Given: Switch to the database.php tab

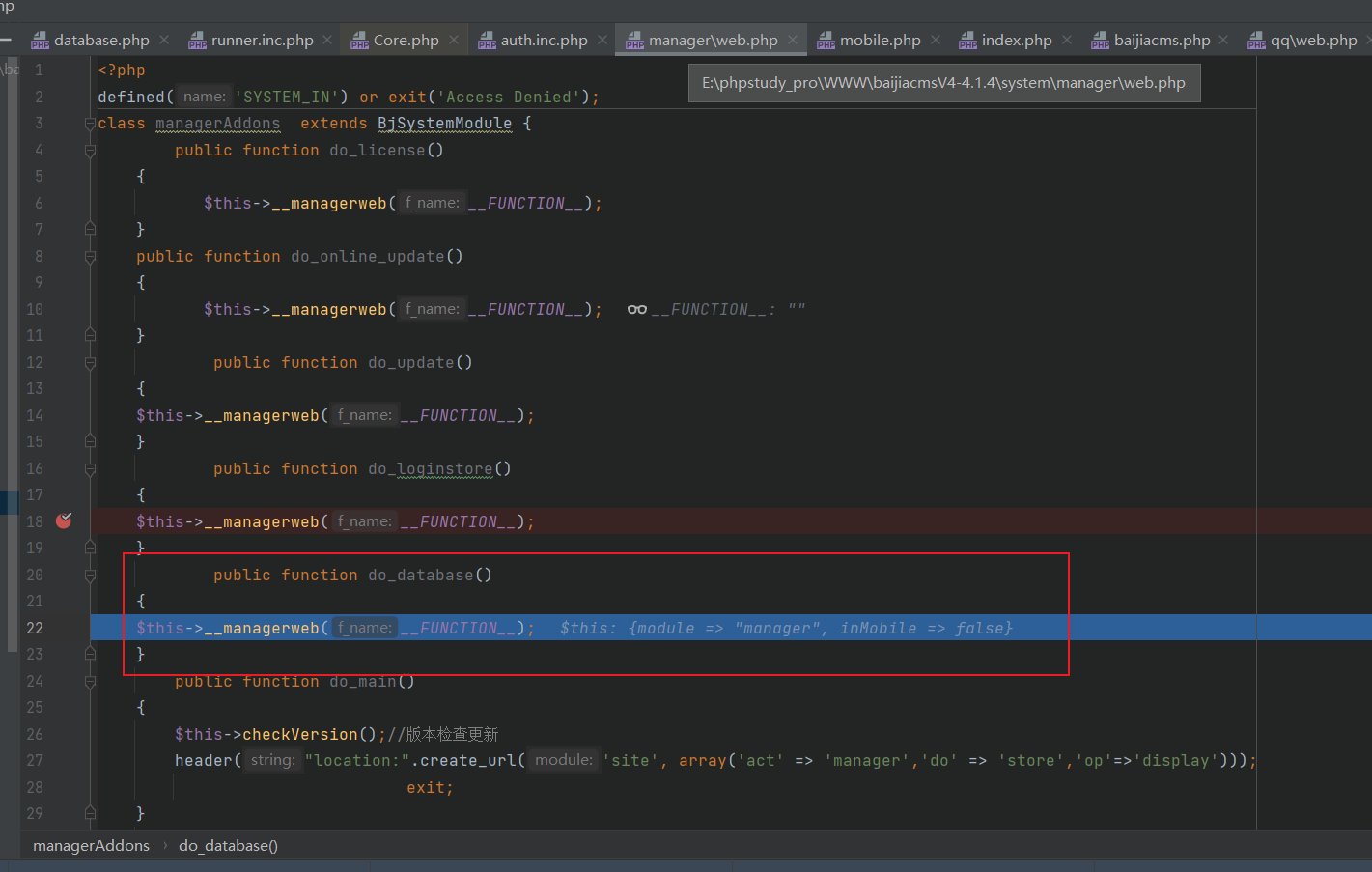Looking at the screenshot, I should (101, 40).
